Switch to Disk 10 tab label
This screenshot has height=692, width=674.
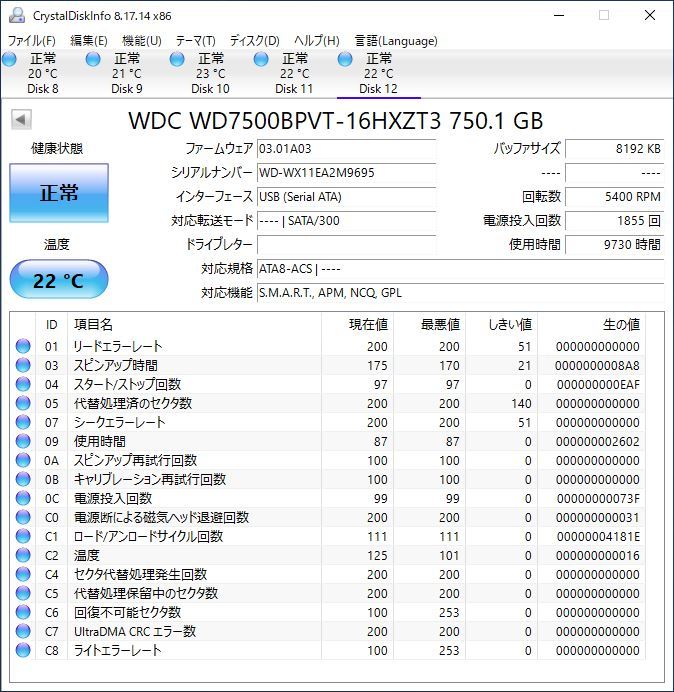coord(210,89)
